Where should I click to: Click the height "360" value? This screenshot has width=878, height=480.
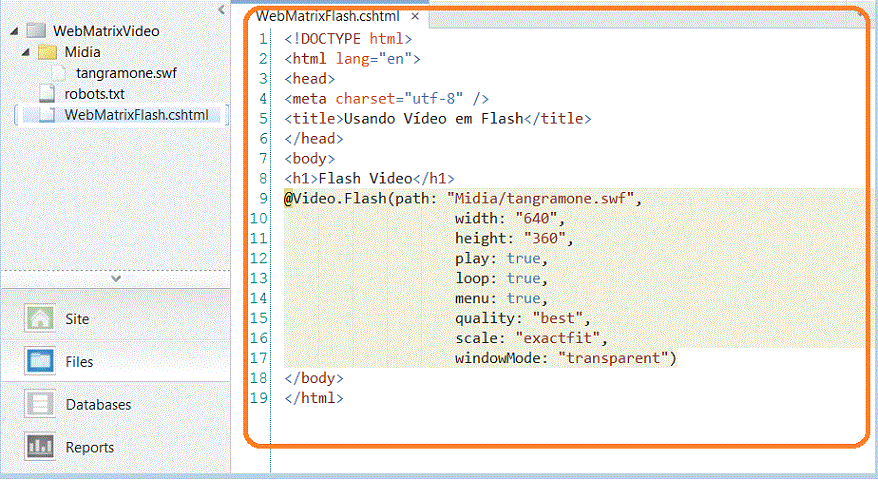(545, 239)
